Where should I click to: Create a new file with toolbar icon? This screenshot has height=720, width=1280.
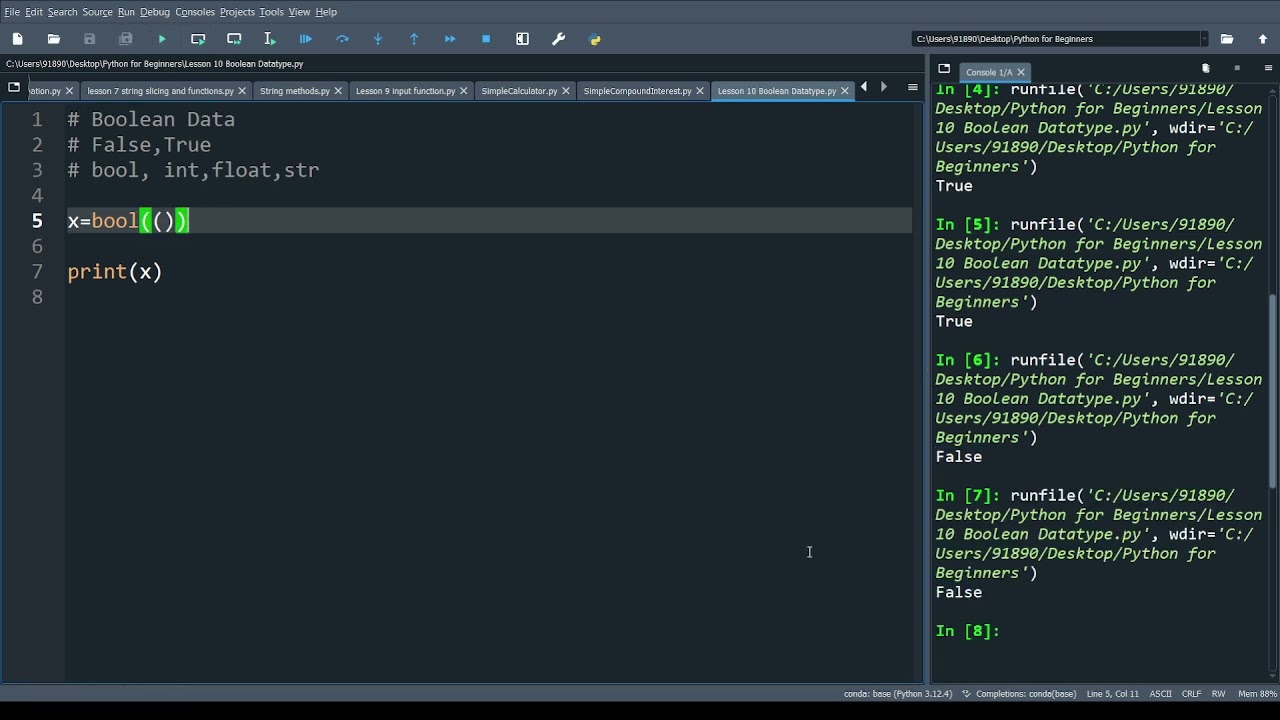[18, 39]
